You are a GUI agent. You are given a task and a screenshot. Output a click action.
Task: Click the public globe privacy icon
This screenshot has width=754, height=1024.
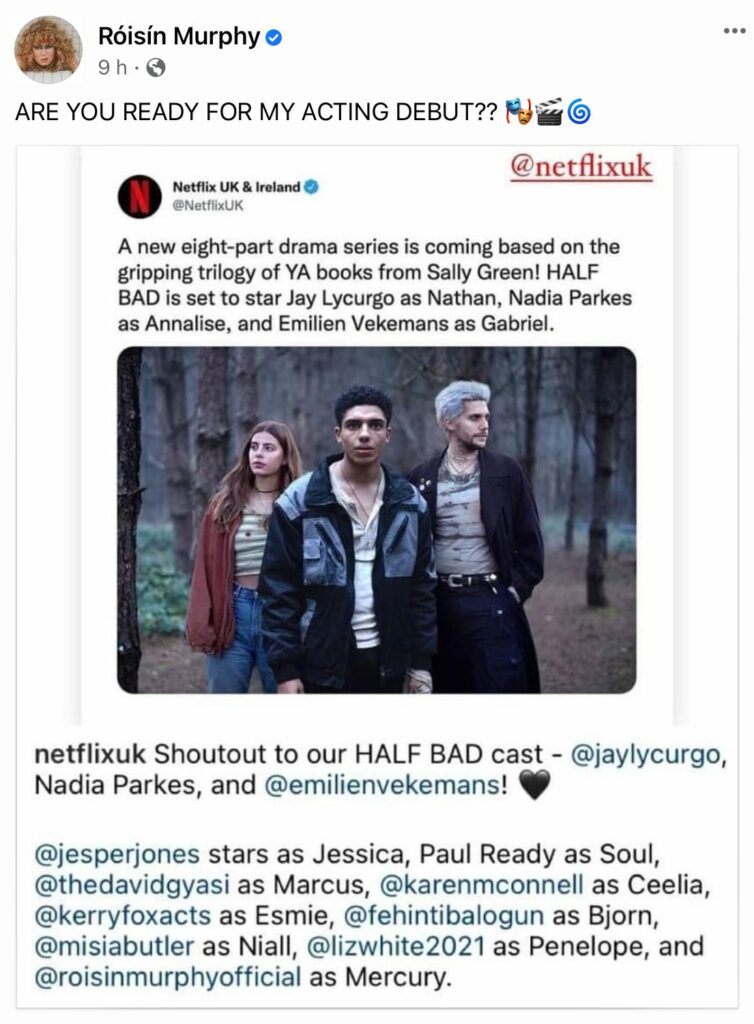155,67
